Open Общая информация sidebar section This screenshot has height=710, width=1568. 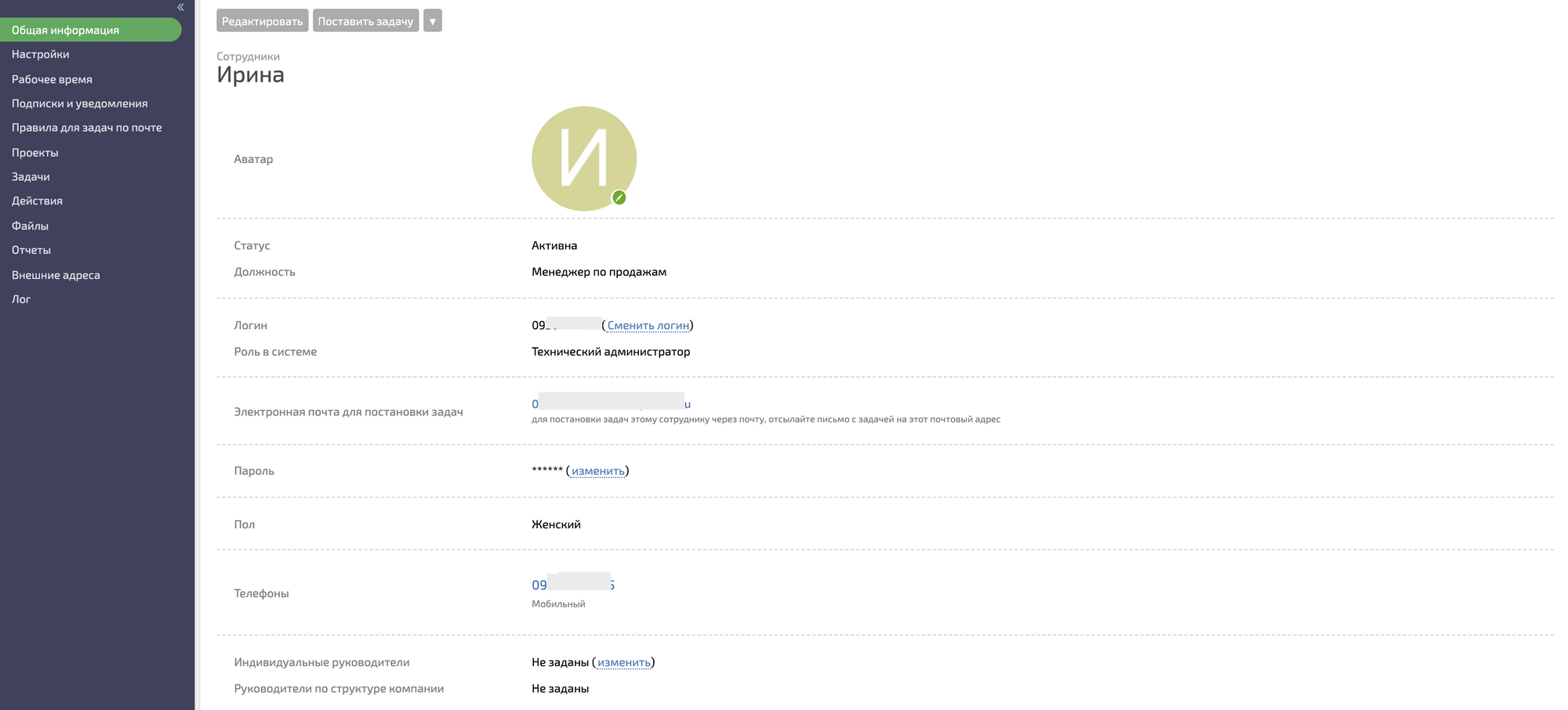coord(66,30)
